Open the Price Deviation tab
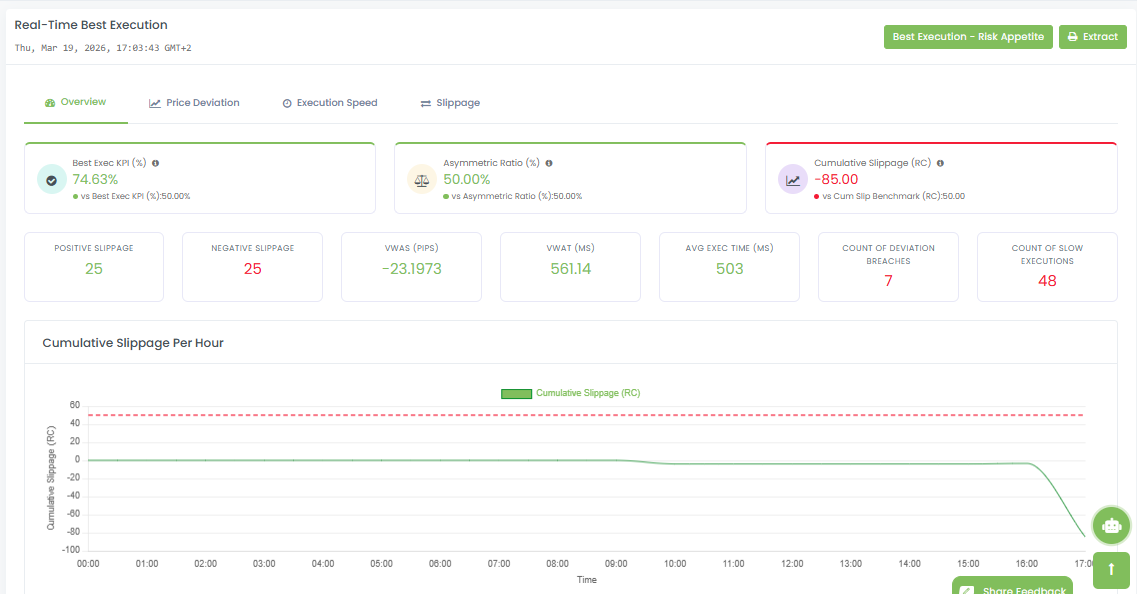Image resolution: width=1137 pixels, height=594 pixels. (194, 103)
